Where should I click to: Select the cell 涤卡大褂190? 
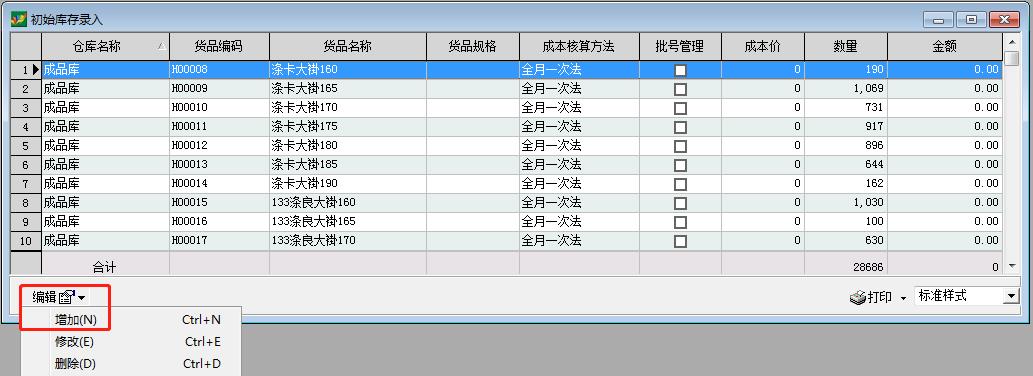[348, 184]
